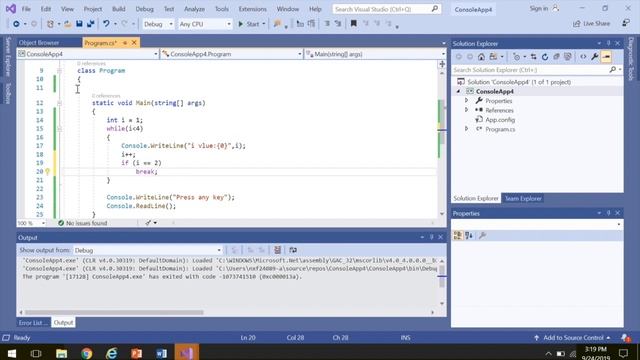Toggle Keep Open pin on the Program.cs tab
This screenshot has height=360, width=640.
(125, 42)
